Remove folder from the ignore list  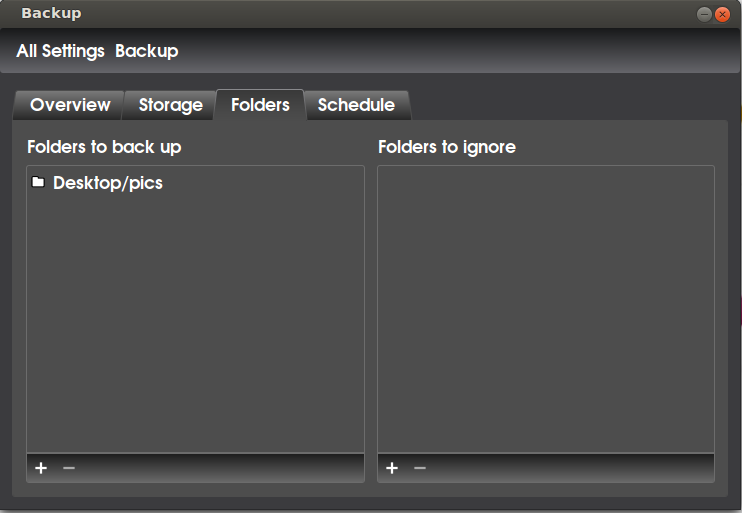[420, 468]
